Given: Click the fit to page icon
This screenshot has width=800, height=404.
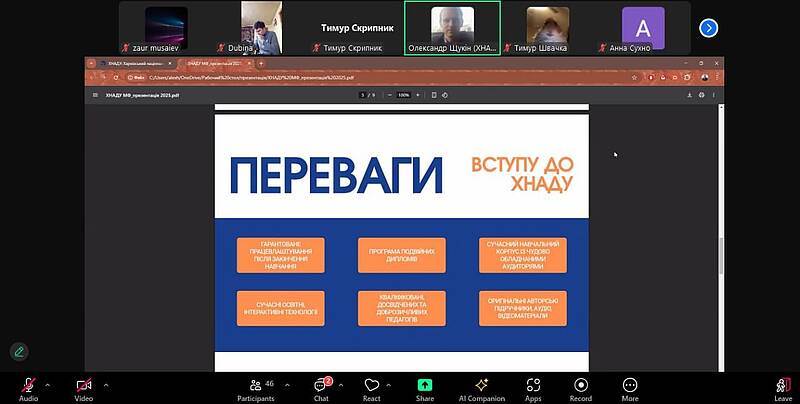Looking at the screenshot, I should coord(434,95).
